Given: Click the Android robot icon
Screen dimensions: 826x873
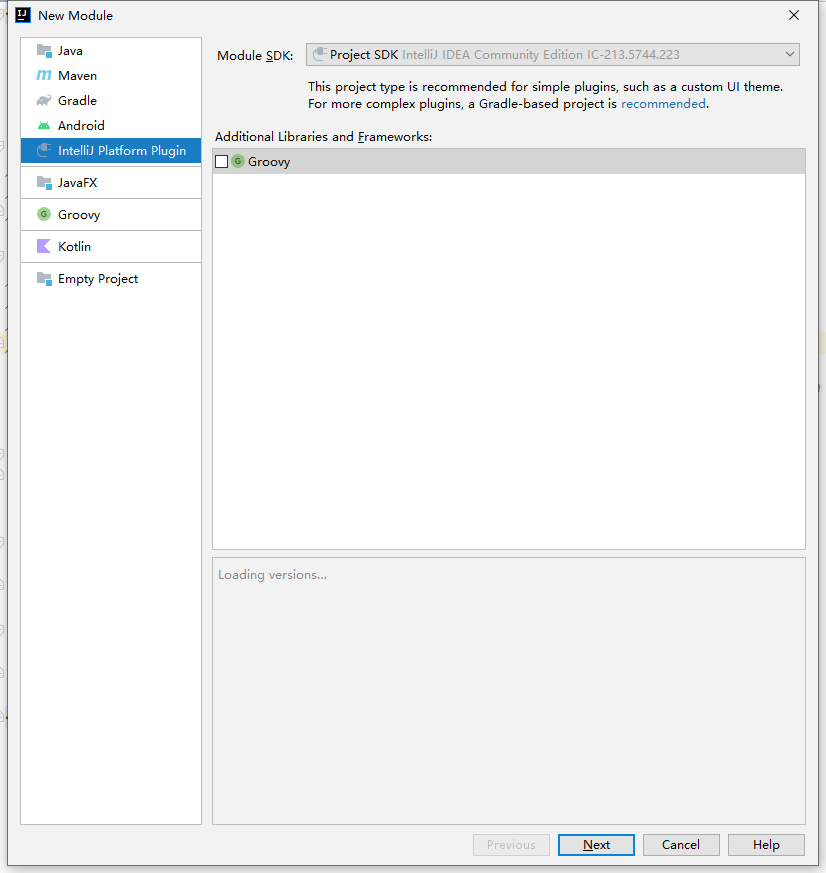Looking at the screenshot, I should (44, 125).
